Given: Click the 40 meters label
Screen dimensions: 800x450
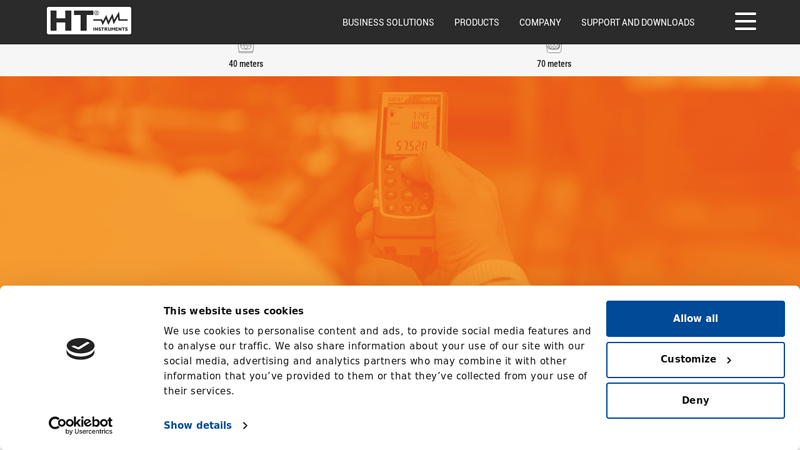Looking at the screenshot, I should click(246, 64).
